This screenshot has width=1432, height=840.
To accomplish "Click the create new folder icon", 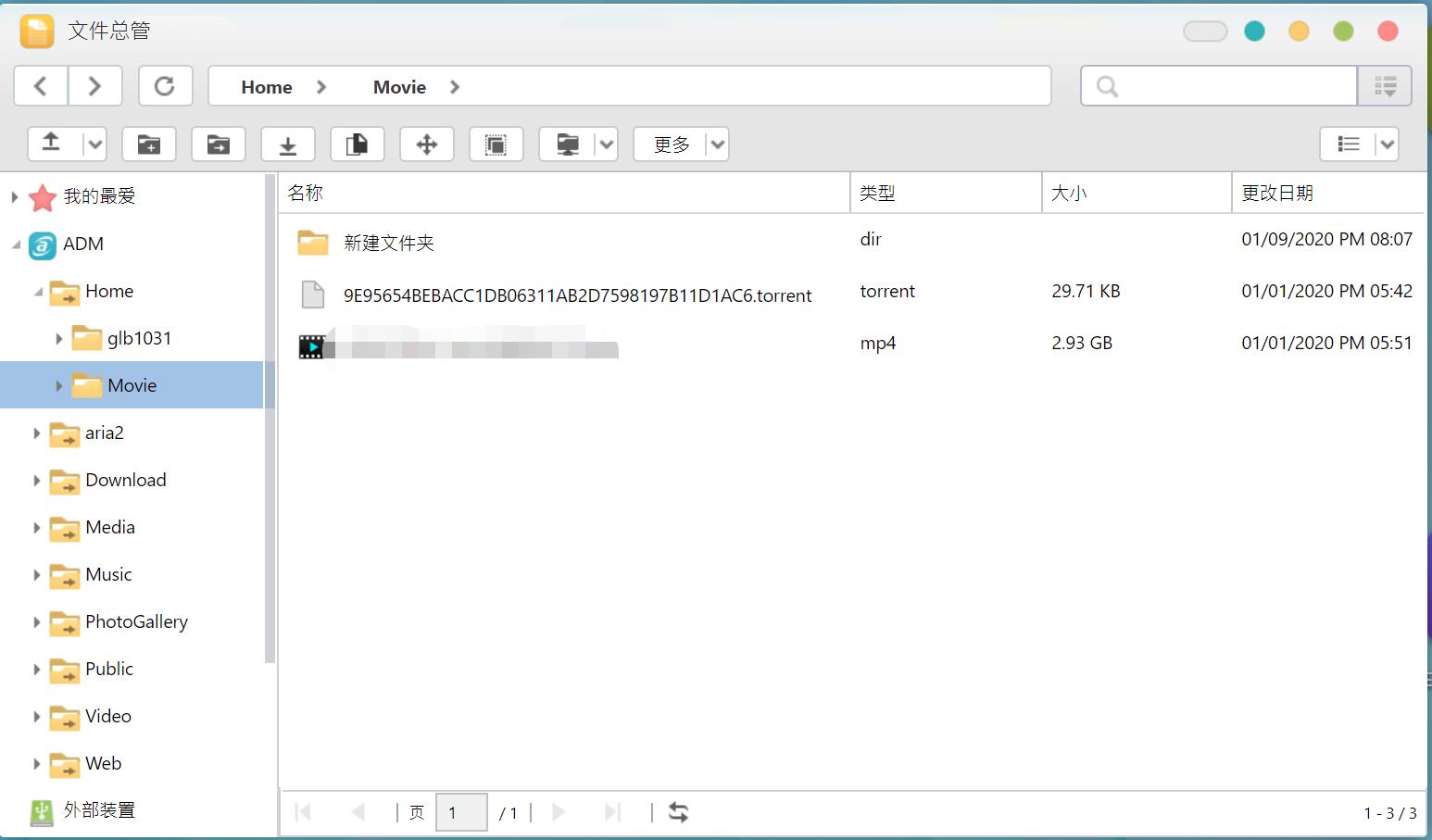I will [x=149, y=144].
